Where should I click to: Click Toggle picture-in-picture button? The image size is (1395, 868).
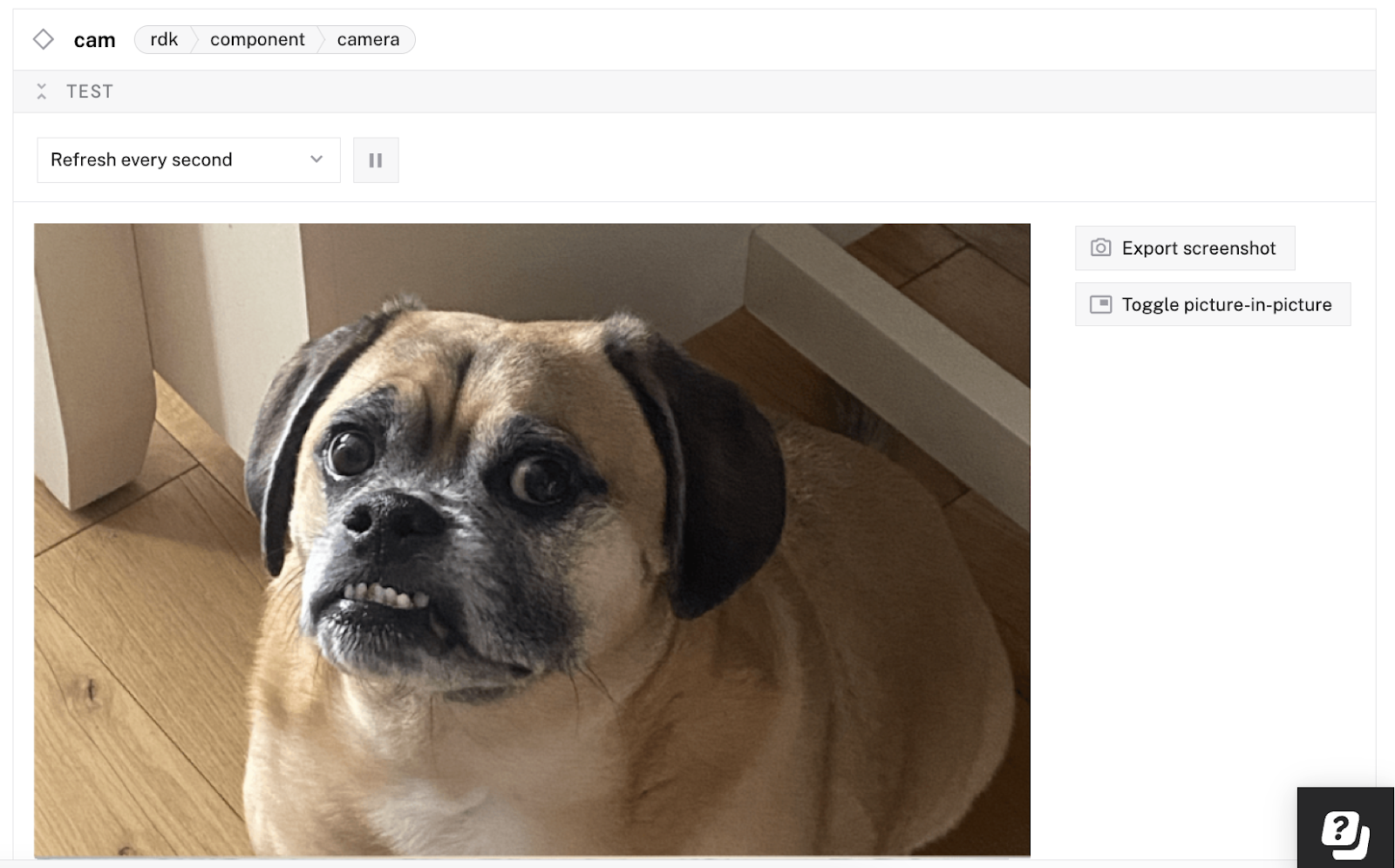(x=1213, y=304)
